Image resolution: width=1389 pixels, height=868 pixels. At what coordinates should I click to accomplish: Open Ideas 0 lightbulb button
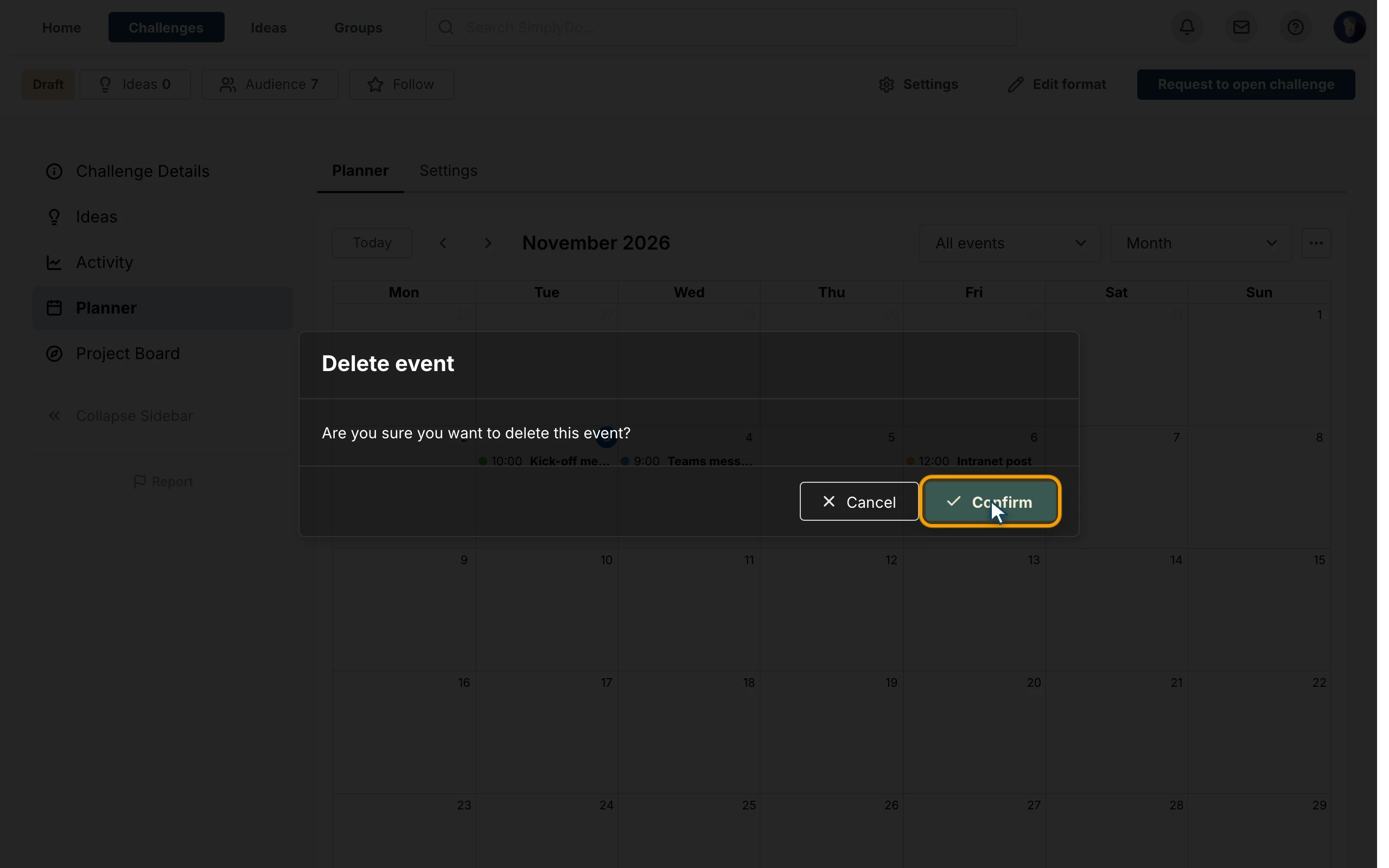click(x=135, y=85)
